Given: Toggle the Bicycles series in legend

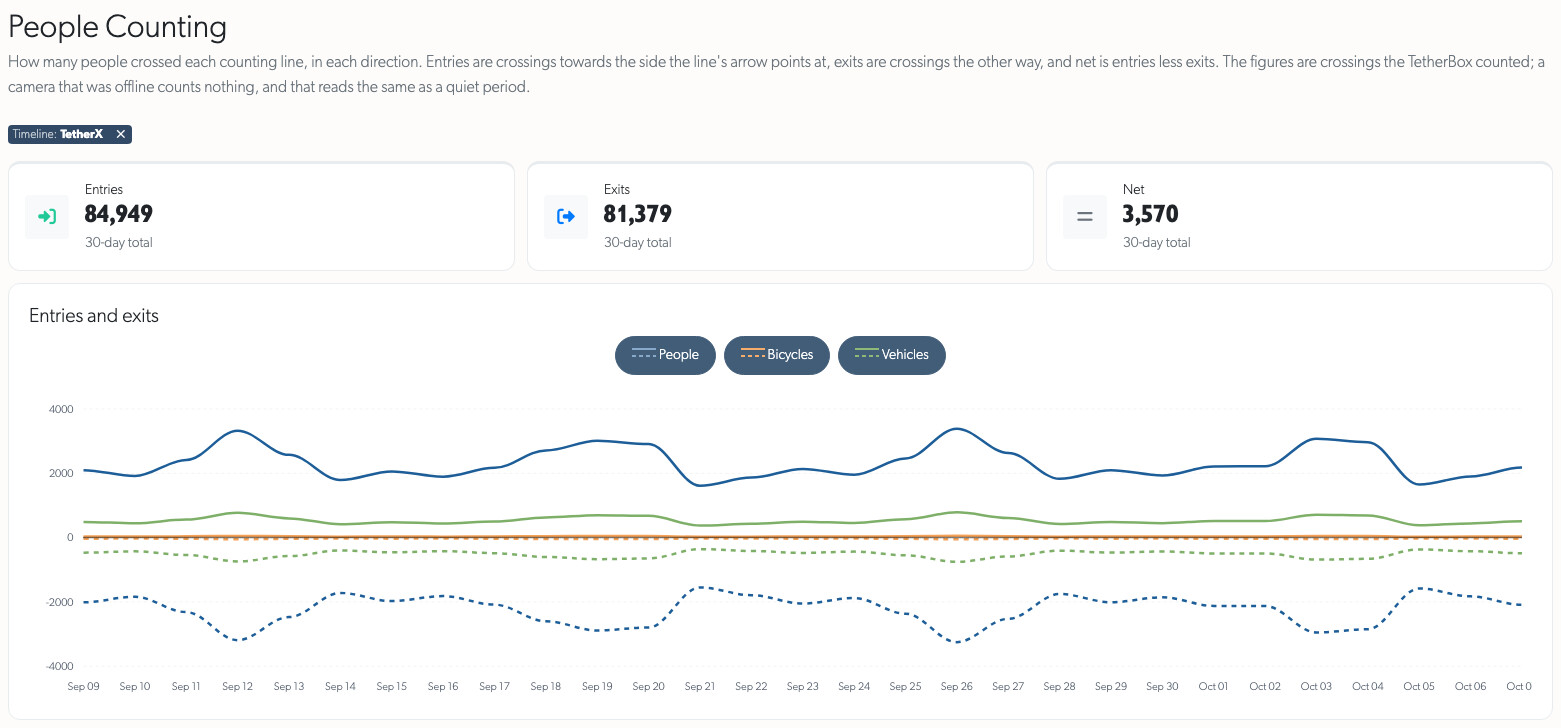Looking at the screenshot, I should coord(777,355).
